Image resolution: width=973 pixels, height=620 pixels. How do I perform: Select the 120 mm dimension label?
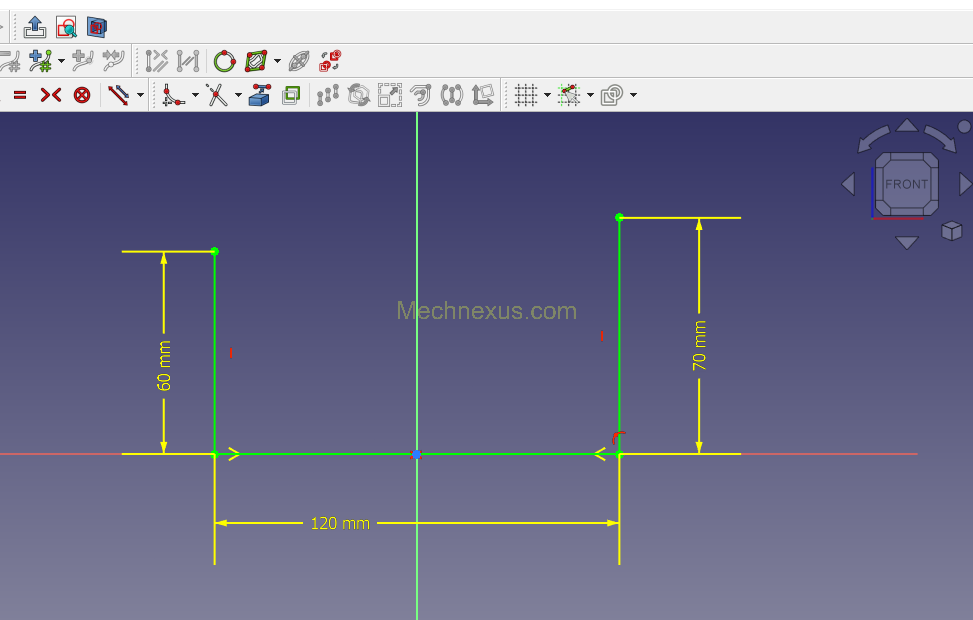click(x=340, y=523)
